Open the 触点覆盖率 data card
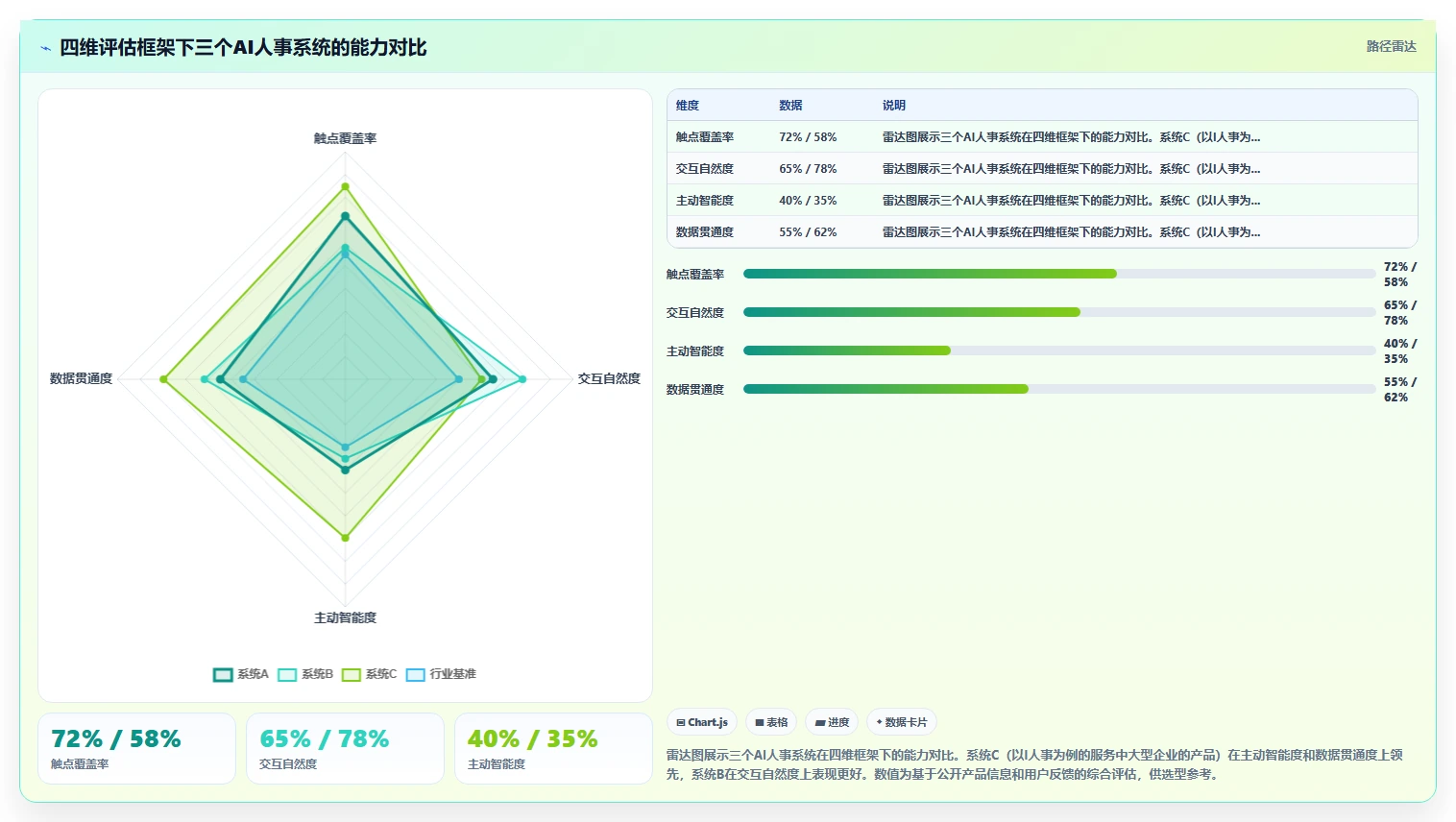 (x=136, y=749)
